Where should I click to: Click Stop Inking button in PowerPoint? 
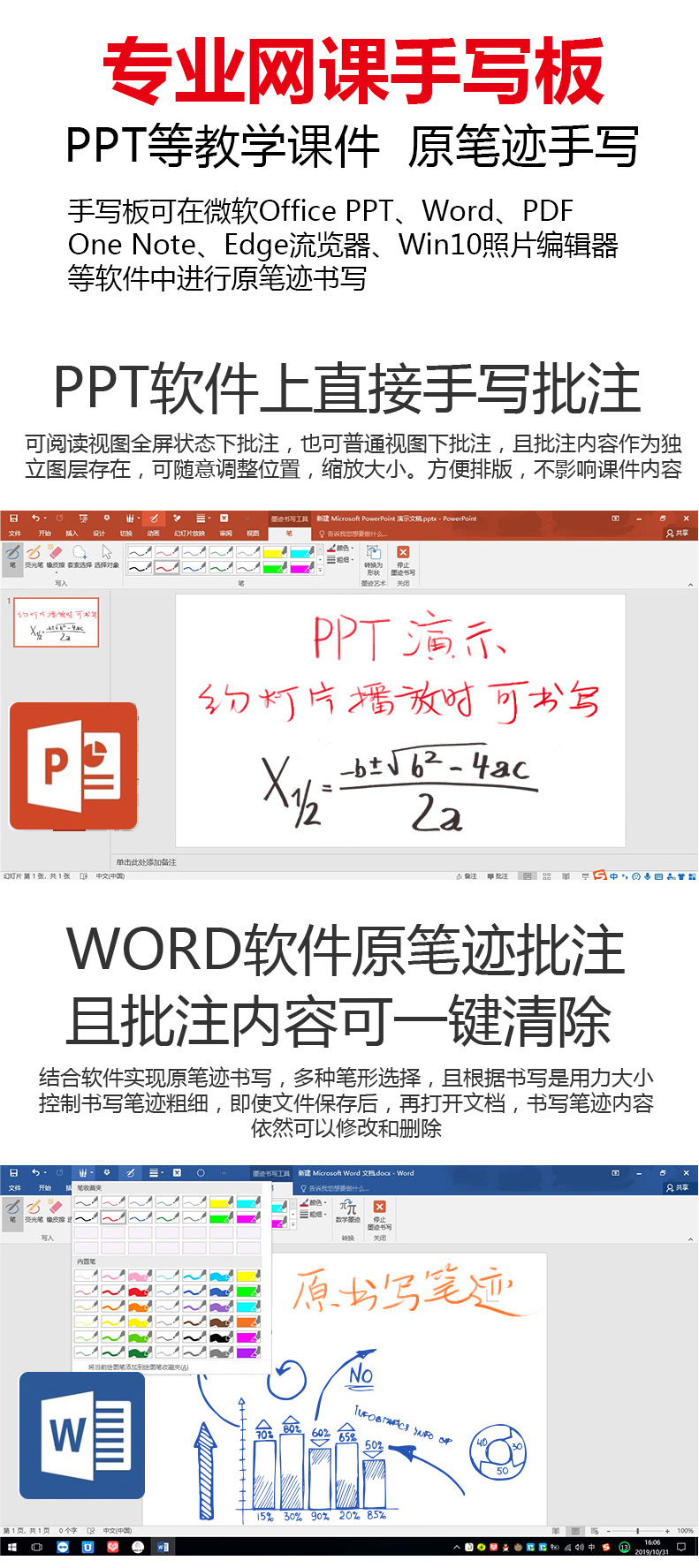pos(403,557)
